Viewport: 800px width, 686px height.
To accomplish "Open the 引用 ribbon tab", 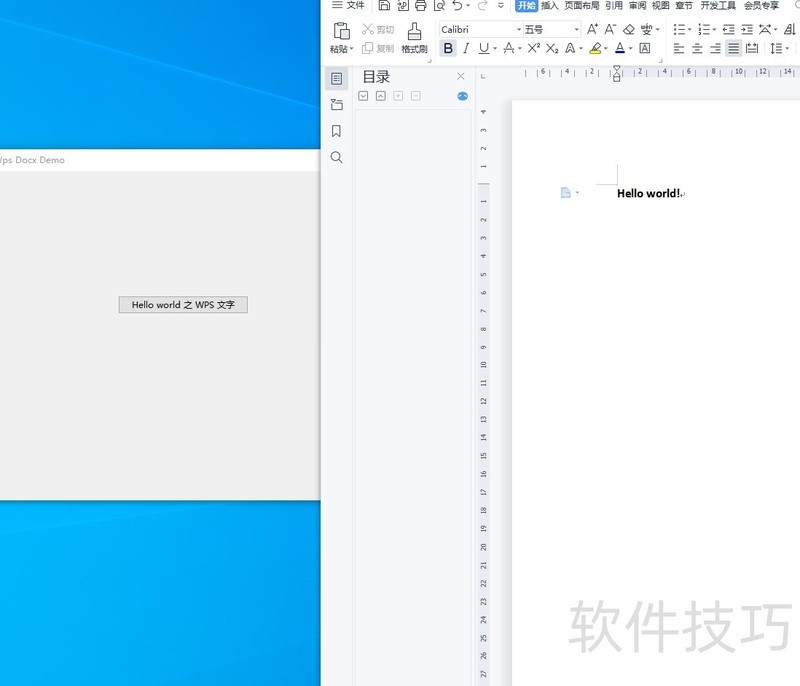I will pyautogui.click(x=614, y=5).
